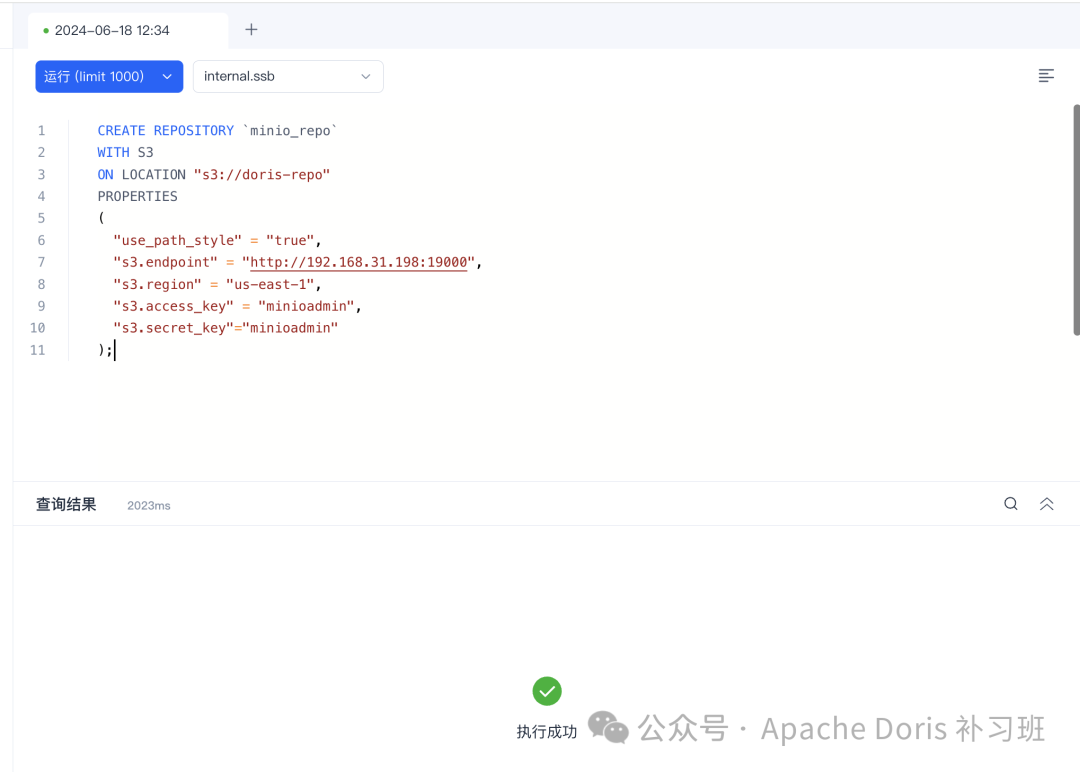Collapse the results panel with double chevron

coord(1046,504)
